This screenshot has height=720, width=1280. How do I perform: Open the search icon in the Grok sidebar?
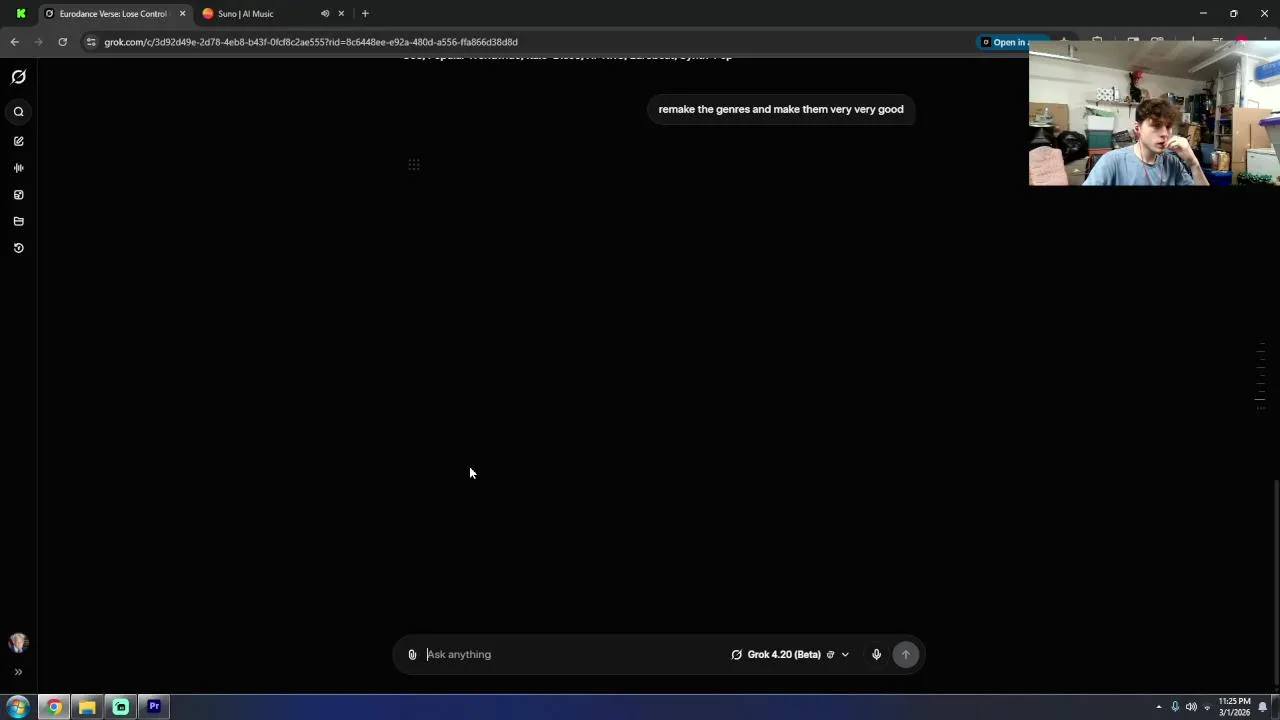click(18, 112)
